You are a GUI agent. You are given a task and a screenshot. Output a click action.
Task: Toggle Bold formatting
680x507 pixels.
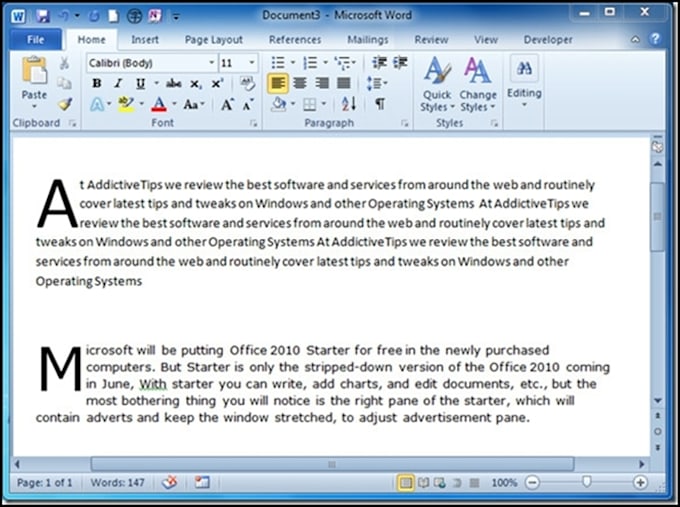coord(97,83)
